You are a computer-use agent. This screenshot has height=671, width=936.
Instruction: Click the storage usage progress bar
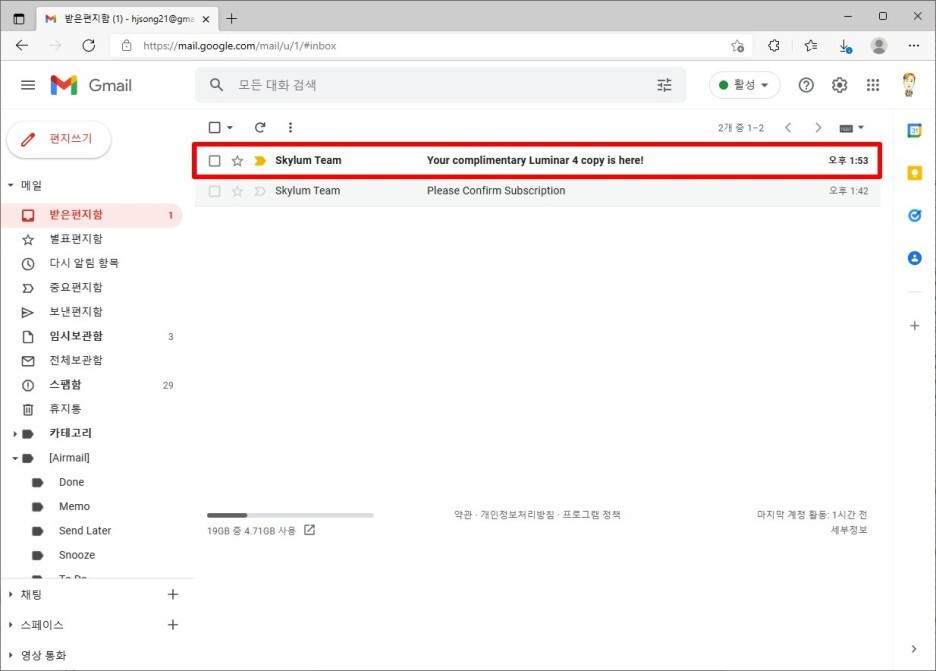(x=290, y=515)
